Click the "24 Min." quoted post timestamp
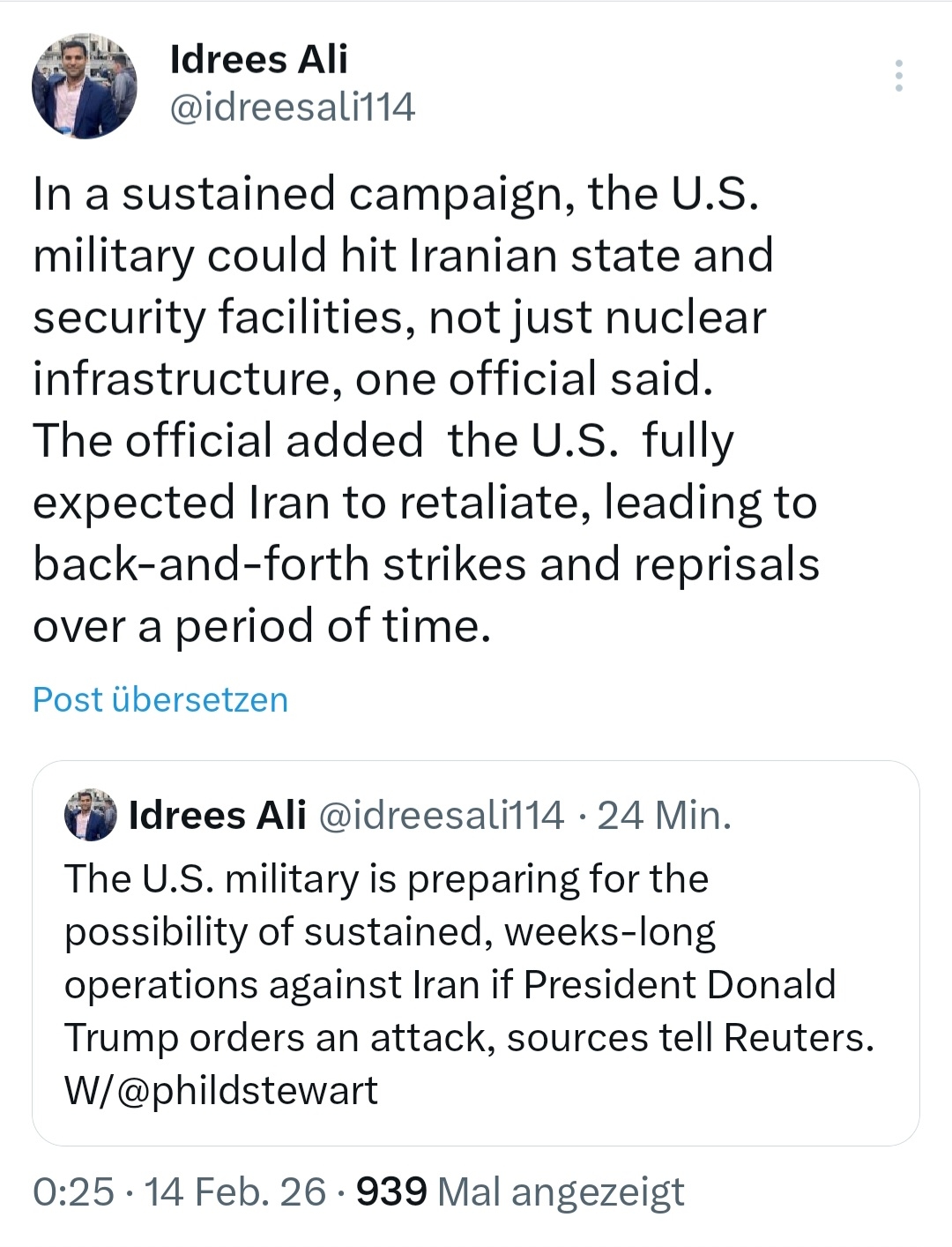This screenshot has height=1247, width=952. click(665, 816)
